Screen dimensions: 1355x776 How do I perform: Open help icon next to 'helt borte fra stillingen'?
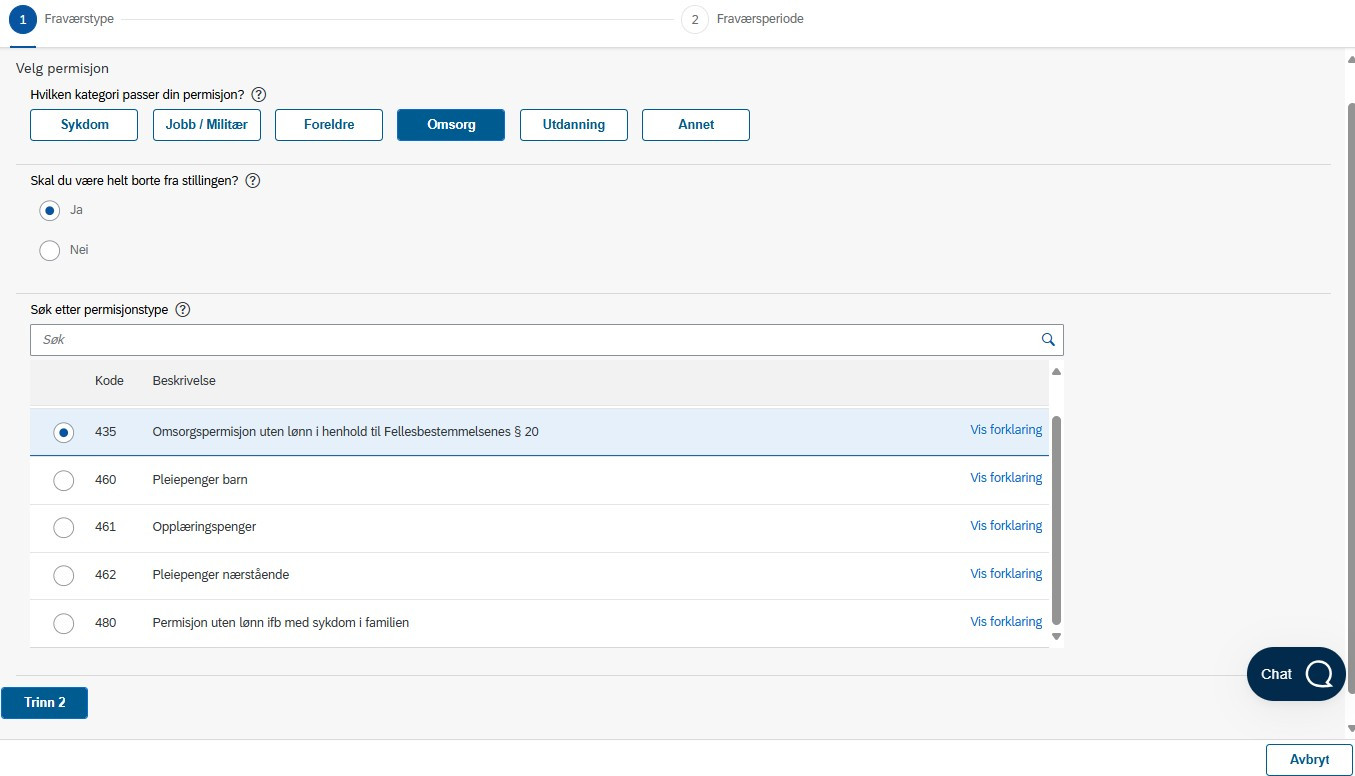(x=253, y=181)
